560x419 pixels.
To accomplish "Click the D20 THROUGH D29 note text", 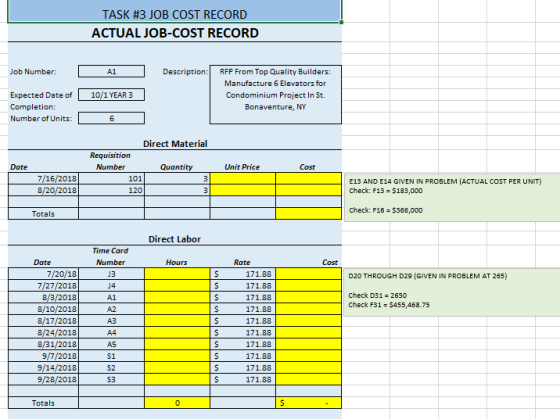I will click(428, 276).
